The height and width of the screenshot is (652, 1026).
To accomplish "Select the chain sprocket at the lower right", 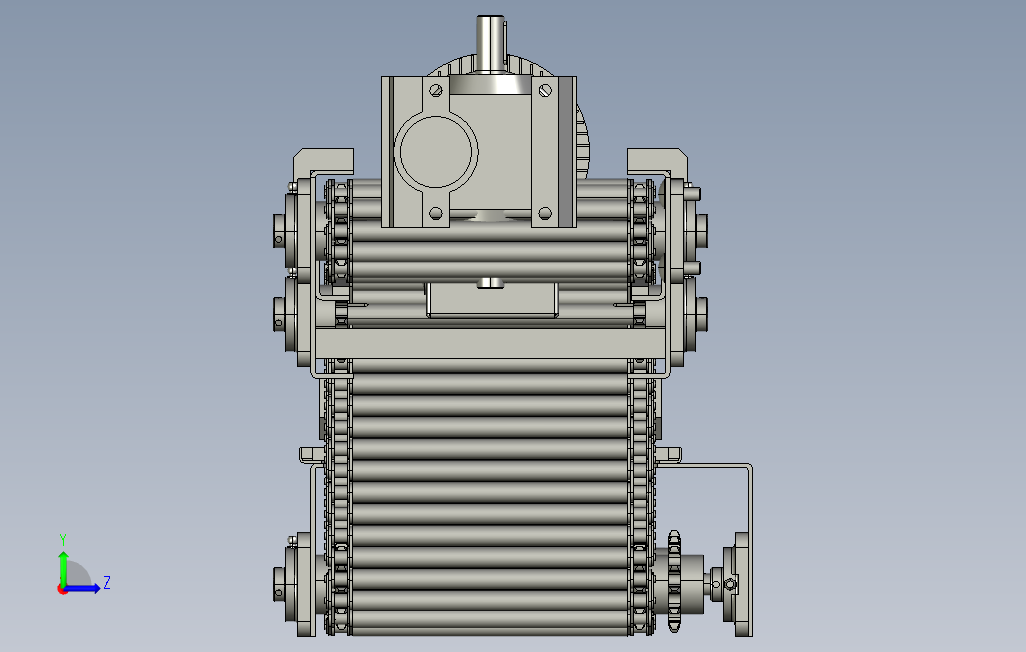I will point(674,581).
